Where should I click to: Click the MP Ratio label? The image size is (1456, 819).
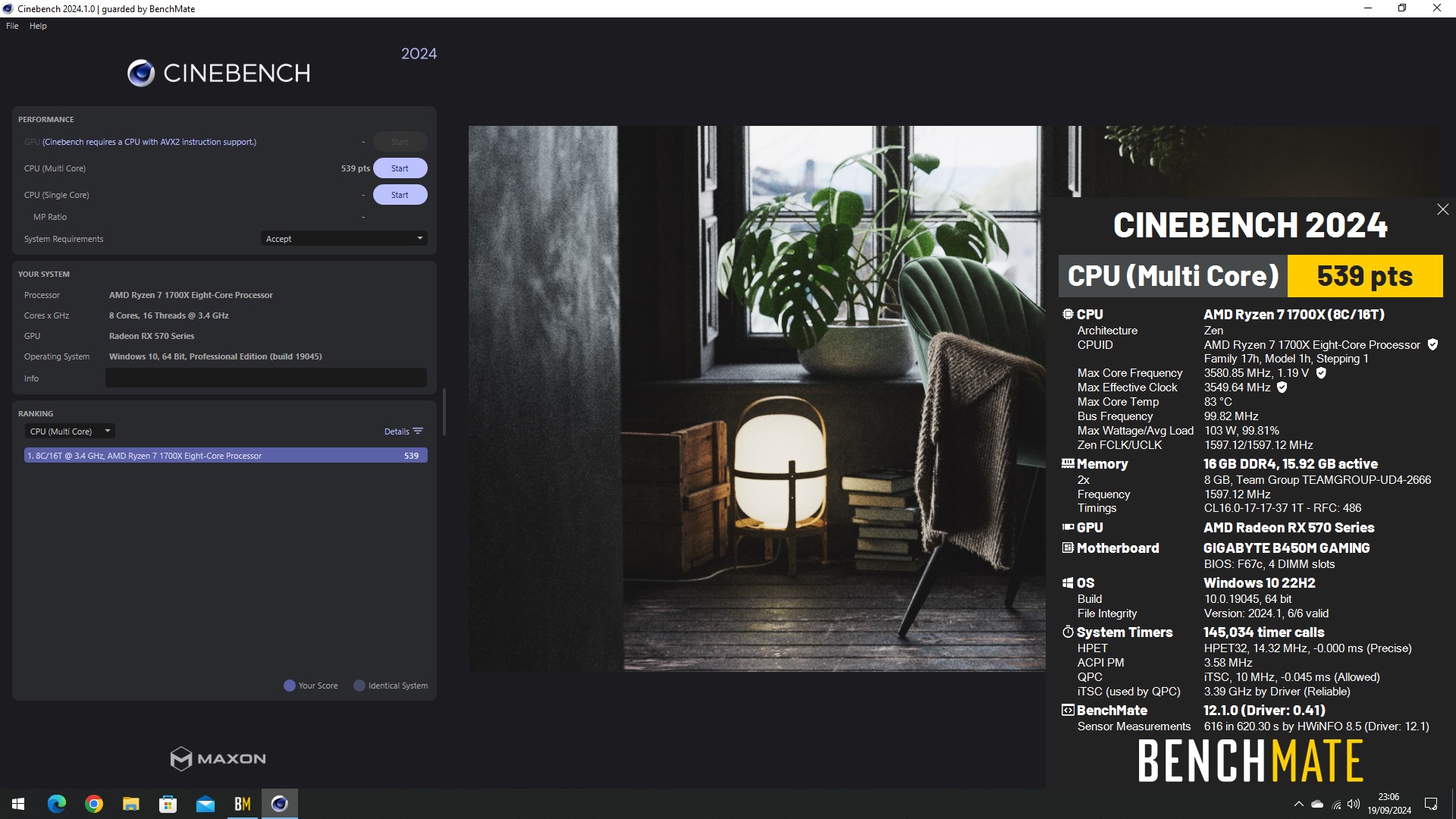point(50,217)
